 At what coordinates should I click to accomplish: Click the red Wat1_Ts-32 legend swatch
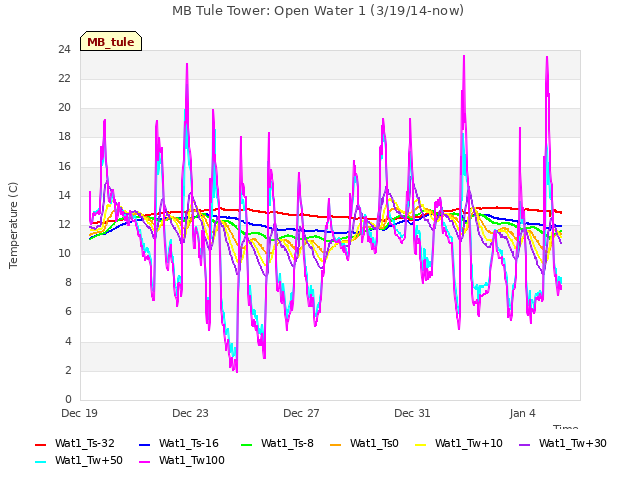(41, 444)
